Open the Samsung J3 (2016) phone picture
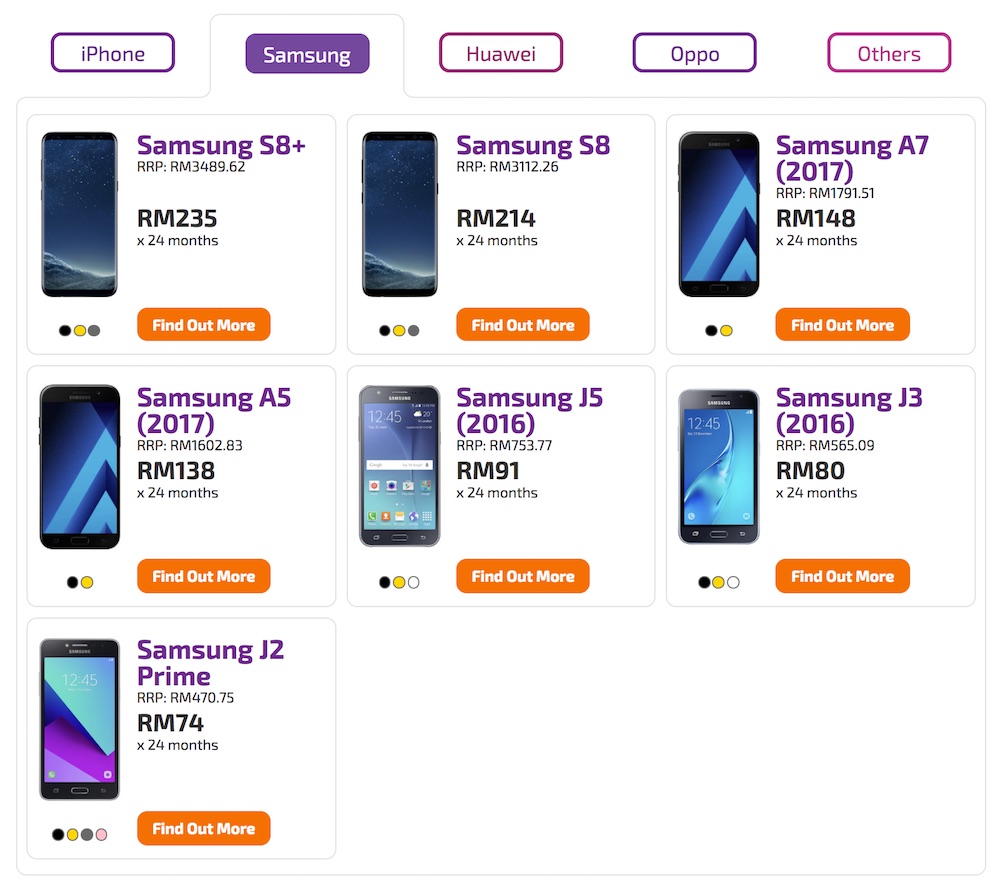 [718, 466]
